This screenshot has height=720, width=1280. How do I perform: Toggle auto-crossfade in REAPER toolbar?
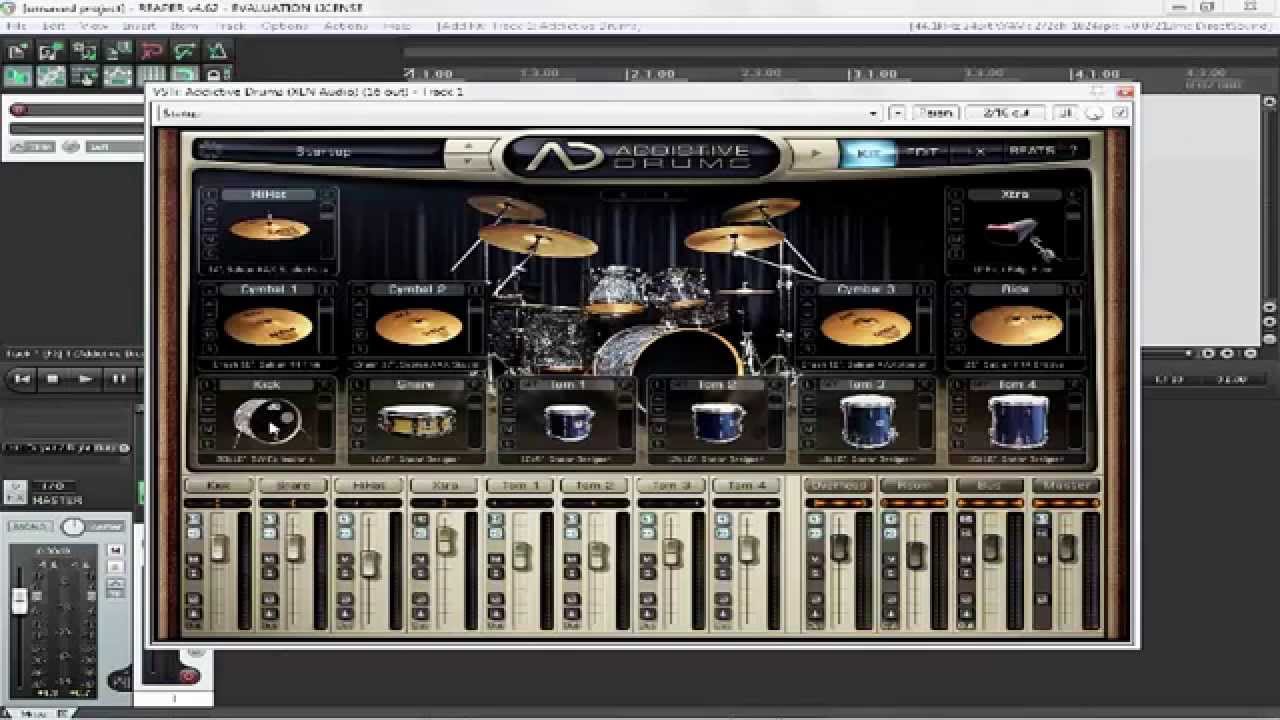tap(18, 76)
